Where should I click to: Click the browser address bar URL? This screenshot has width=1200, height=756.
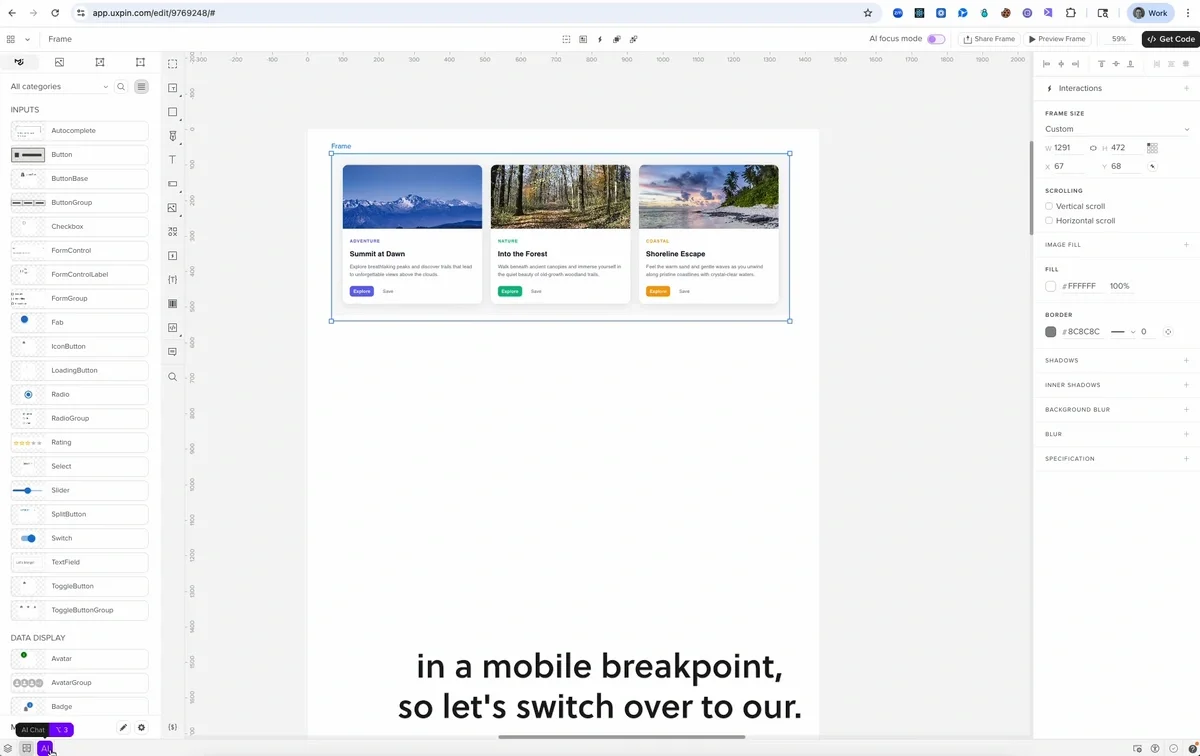click(154, 13)
